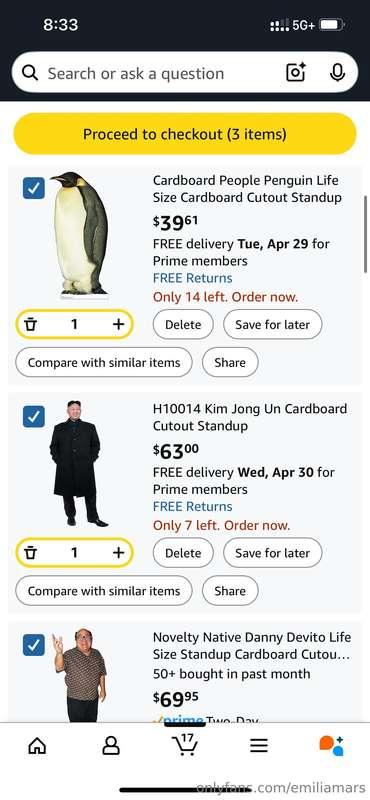Image resolution: width=370 pixels, height=800 pixels.
Task: Open Danny Devito cutout product thumbnail
Action: click(79, 674)
